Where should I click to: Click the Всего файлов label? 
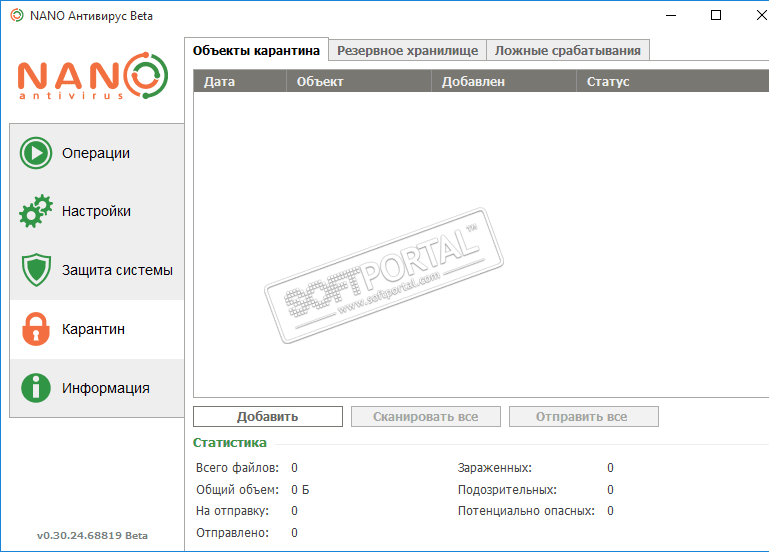tap(237, 468)
